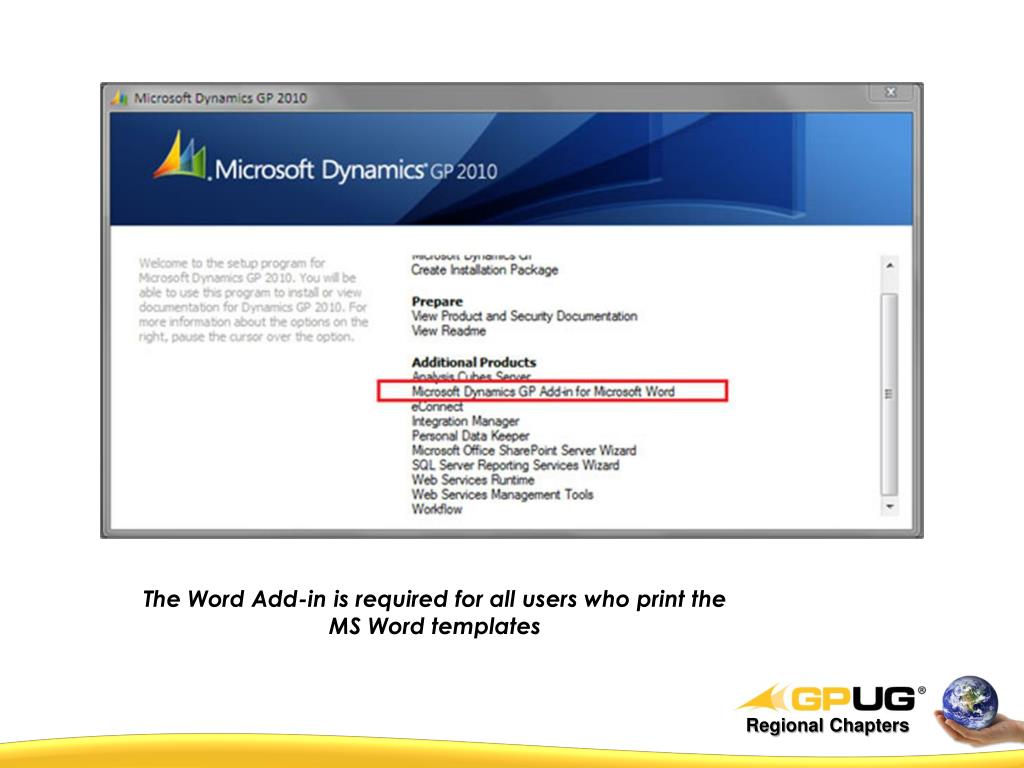Install Microsoft Dynamics GP Add-in for Microsoft Word
The width and height of the screenshot is (1024, 768).
pos(543,391)
